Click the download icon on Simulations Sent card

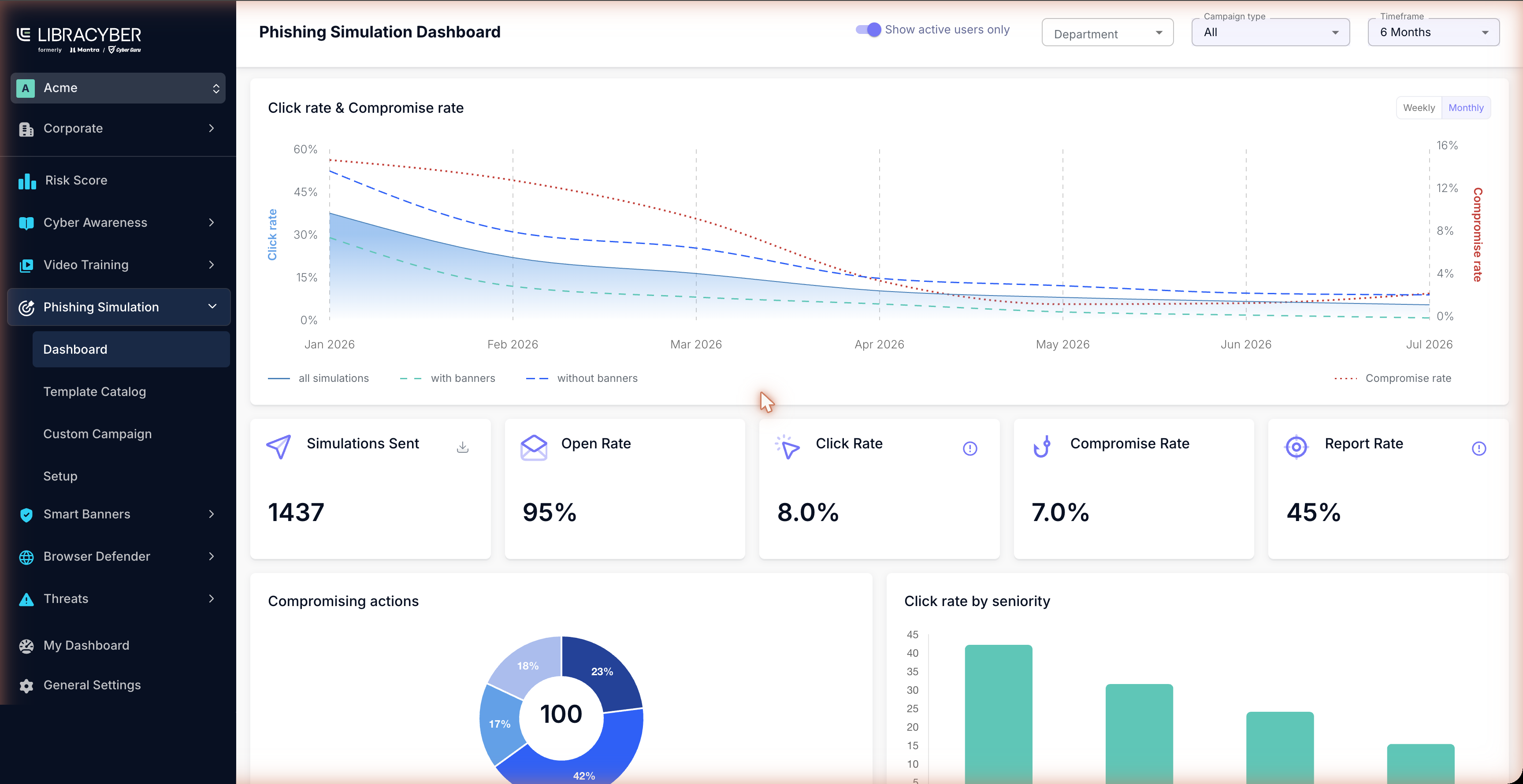463,447
